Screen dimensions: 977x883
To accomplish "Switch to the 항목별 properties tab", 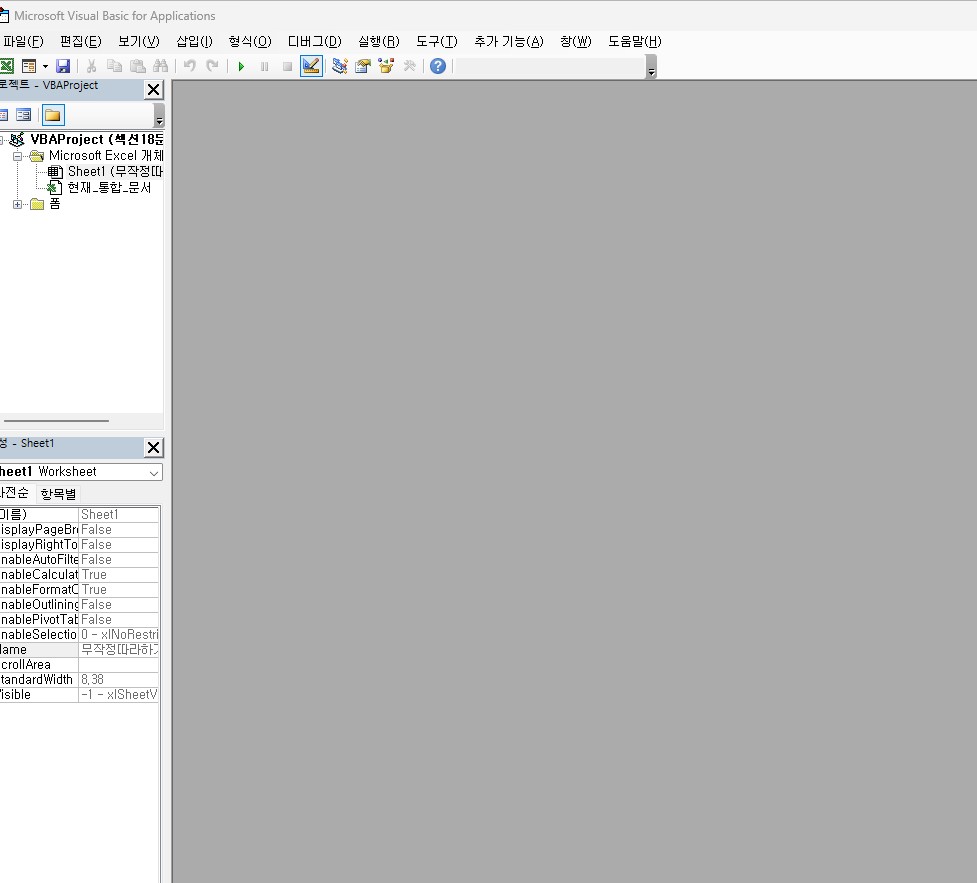I will pyautogui.click(x=58, y=494).
